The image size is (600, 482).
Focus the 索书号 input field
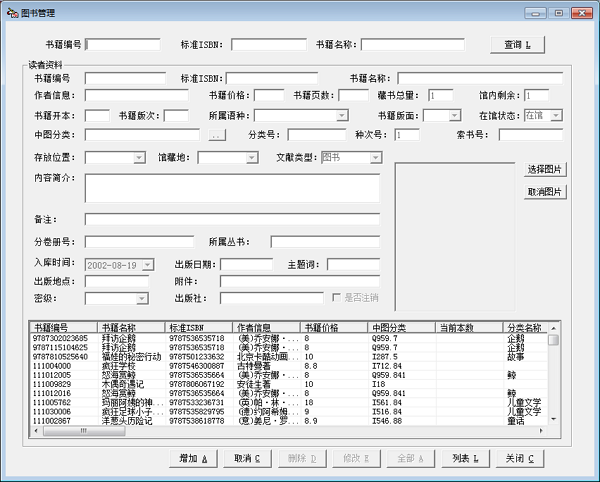coord(531,135)
